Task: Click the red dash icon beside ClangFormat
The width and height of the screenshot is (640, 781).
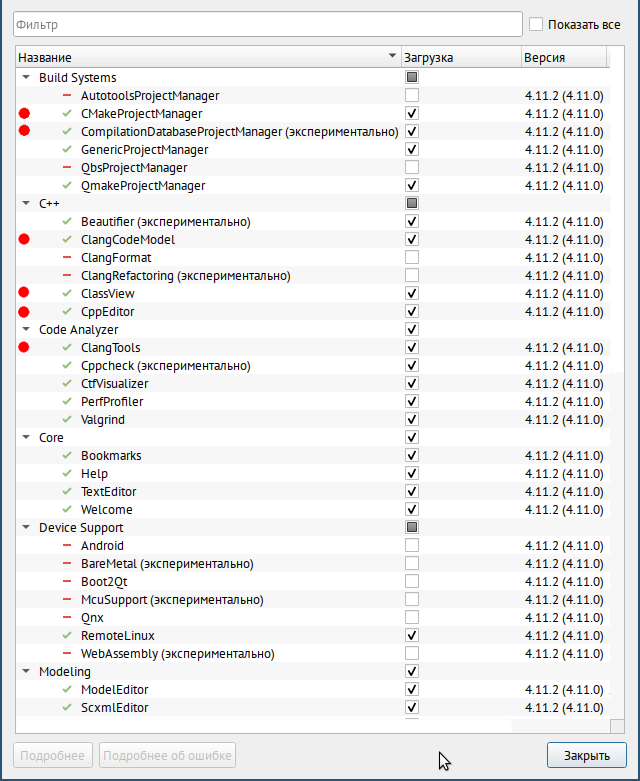Action: coord(67,258)
